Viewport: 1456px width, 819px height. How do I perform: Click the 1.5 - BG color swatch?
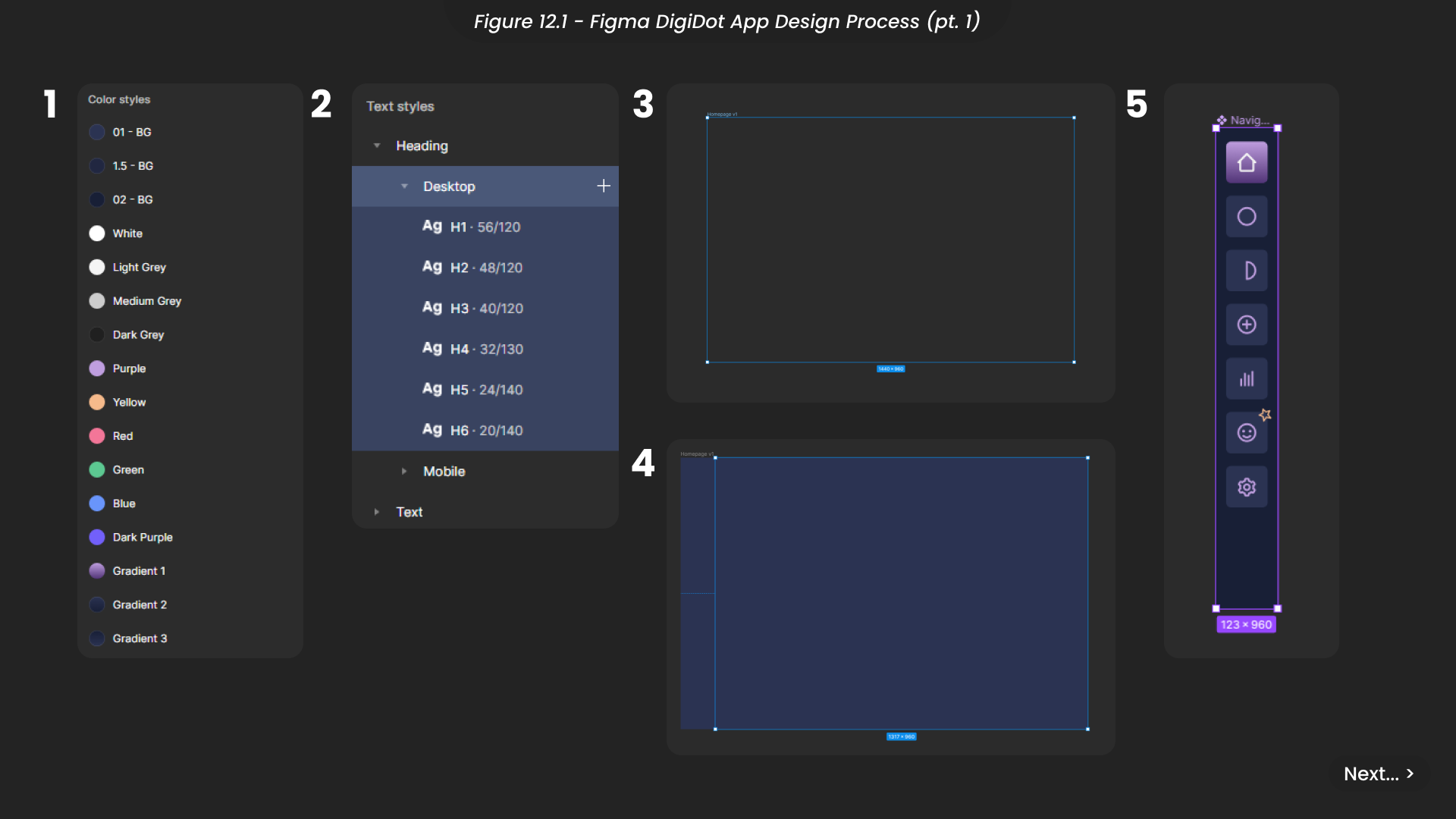[97, 166]
